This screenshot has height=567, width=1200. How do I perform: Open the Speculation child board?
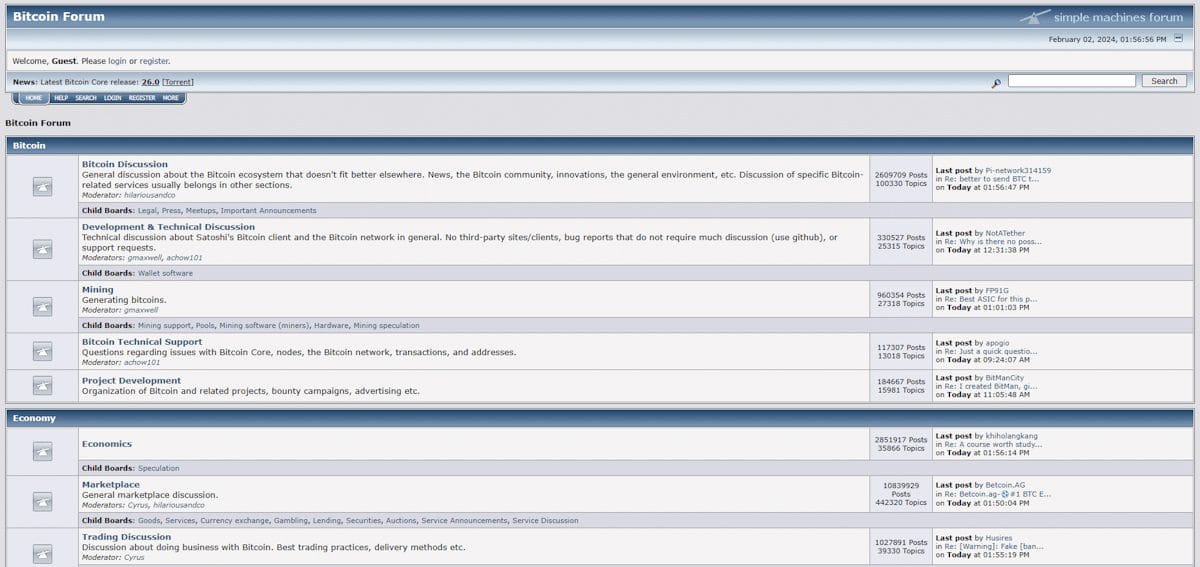[x=159, y=468]
